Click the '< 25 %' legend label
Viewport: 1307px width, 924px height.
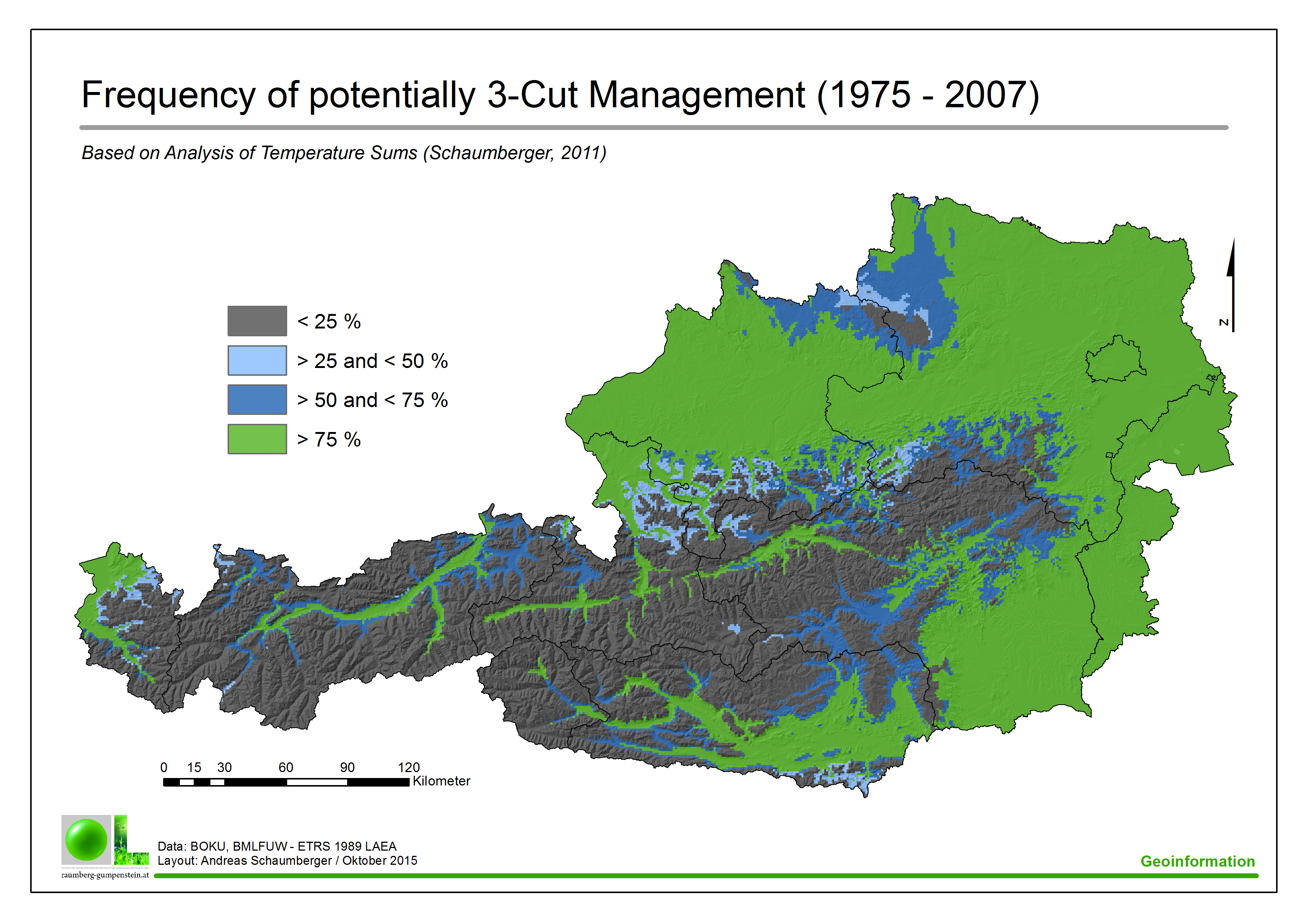tap(329, 322)
